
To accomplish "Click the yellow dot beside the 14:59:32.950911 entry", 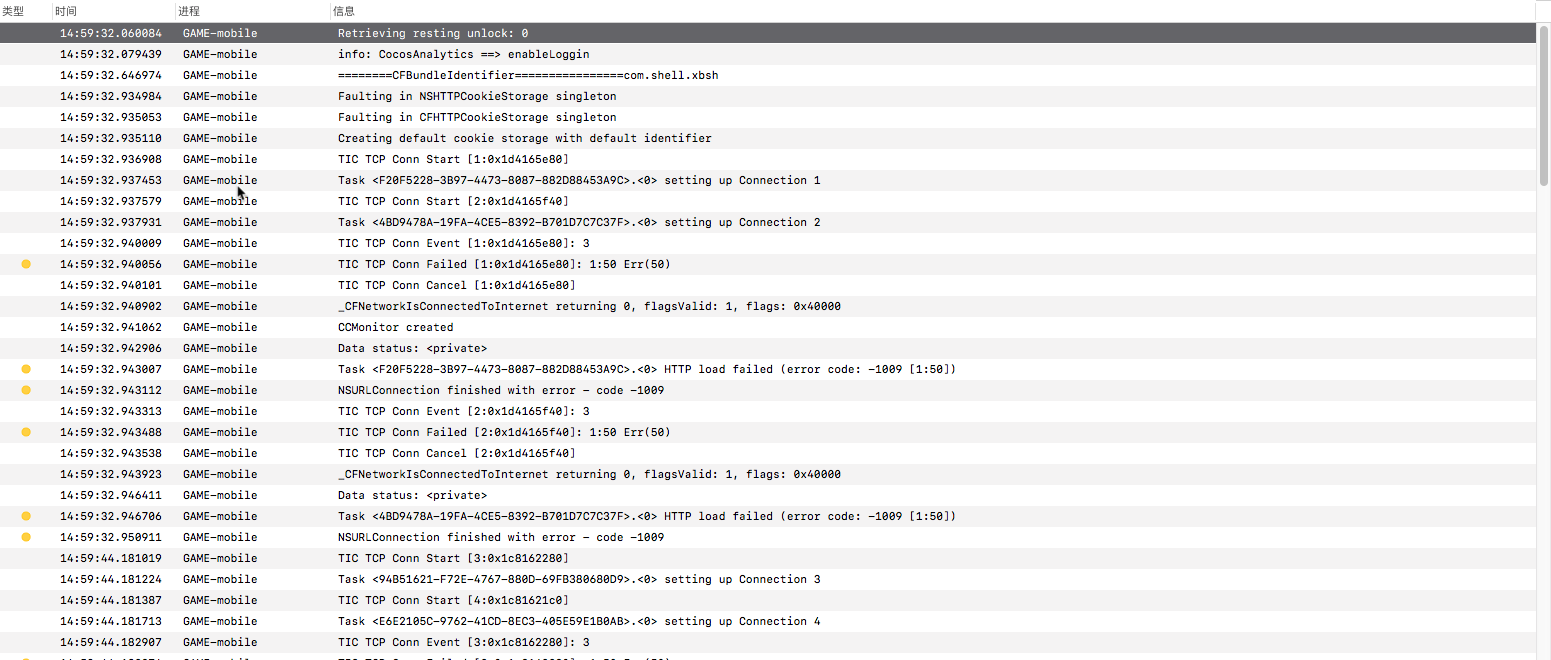I will tap(26, 537).
